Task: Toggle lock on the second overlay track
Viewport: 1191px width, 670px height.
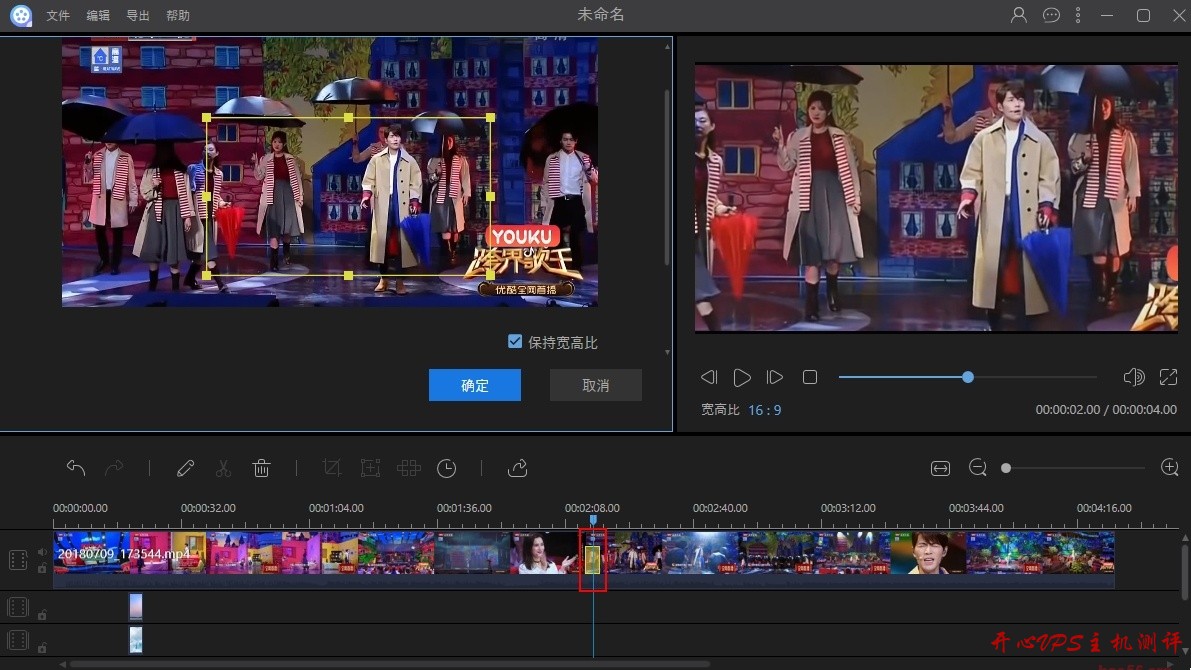Action: (42, 648)
